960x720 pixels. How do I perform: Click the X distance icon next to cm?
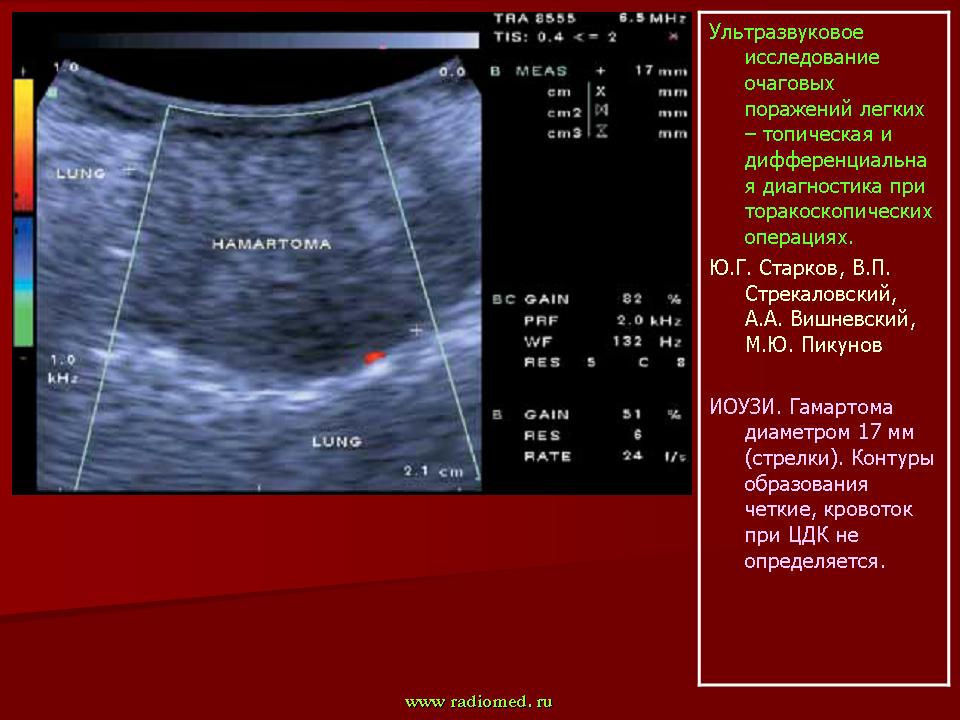click(x=601, y=92)
